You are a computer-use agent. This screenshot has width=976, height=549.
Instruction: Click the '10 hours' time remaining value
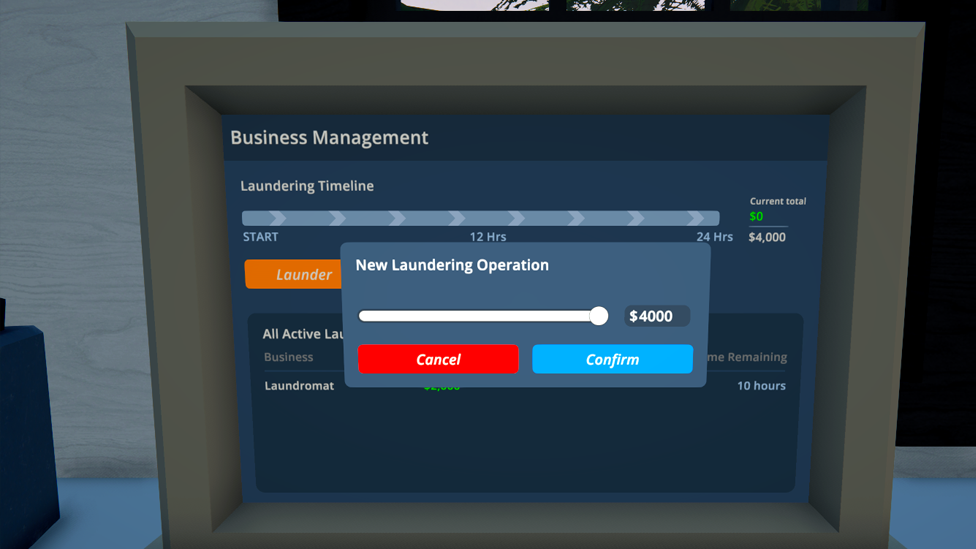(x=761, y=385)
